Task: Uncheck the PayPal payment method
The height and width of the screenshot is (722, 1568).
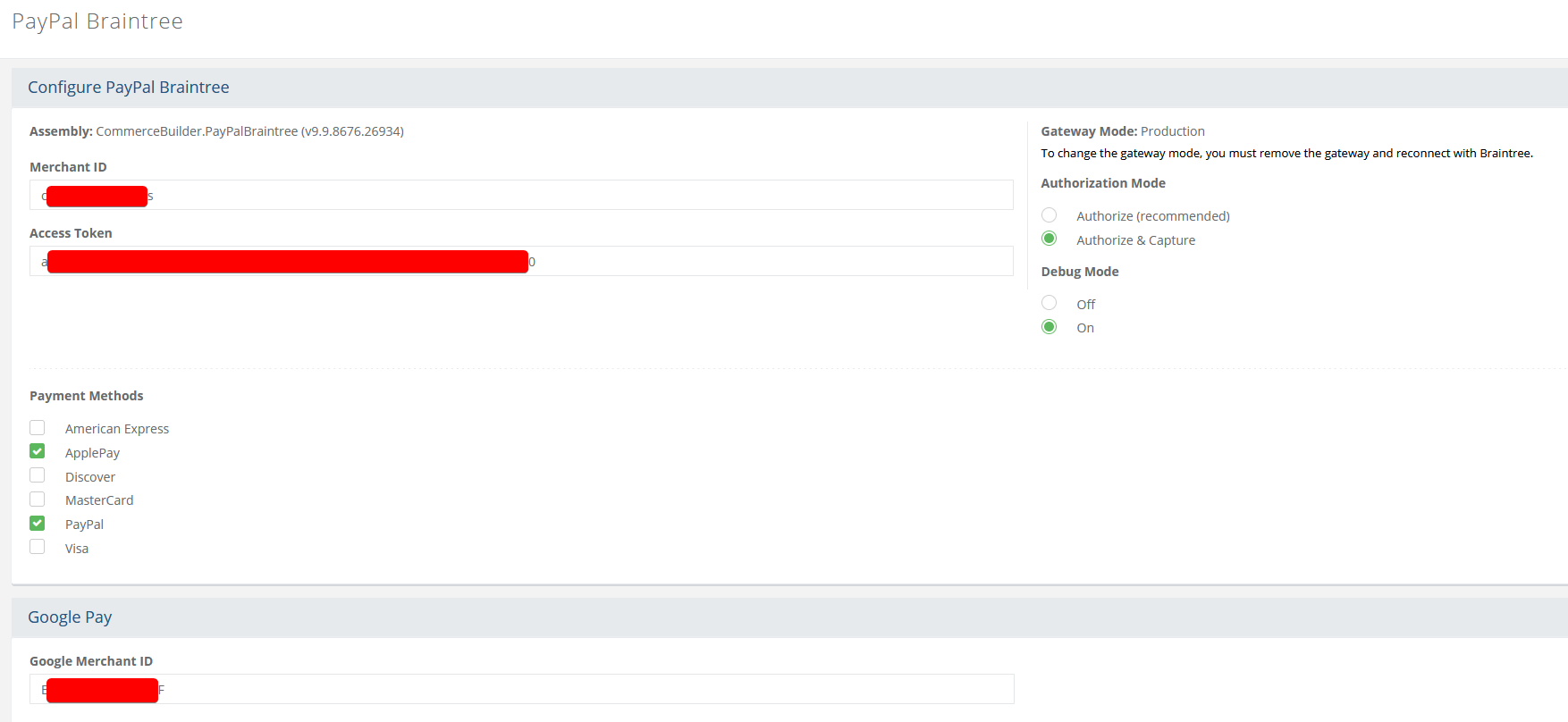Action: (38, 524)
